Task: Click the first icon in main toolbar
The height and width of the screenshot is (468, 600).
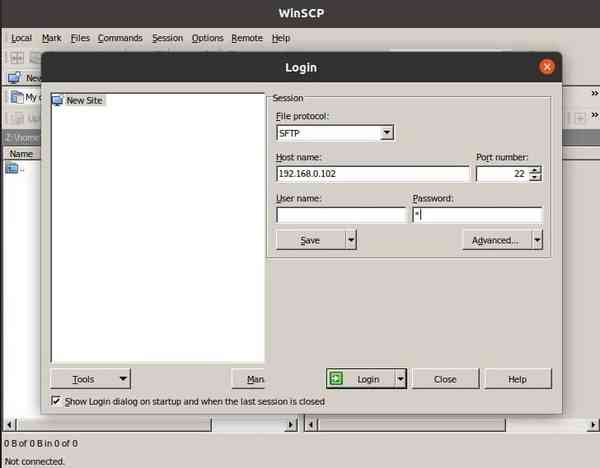Action: (16, 58)
